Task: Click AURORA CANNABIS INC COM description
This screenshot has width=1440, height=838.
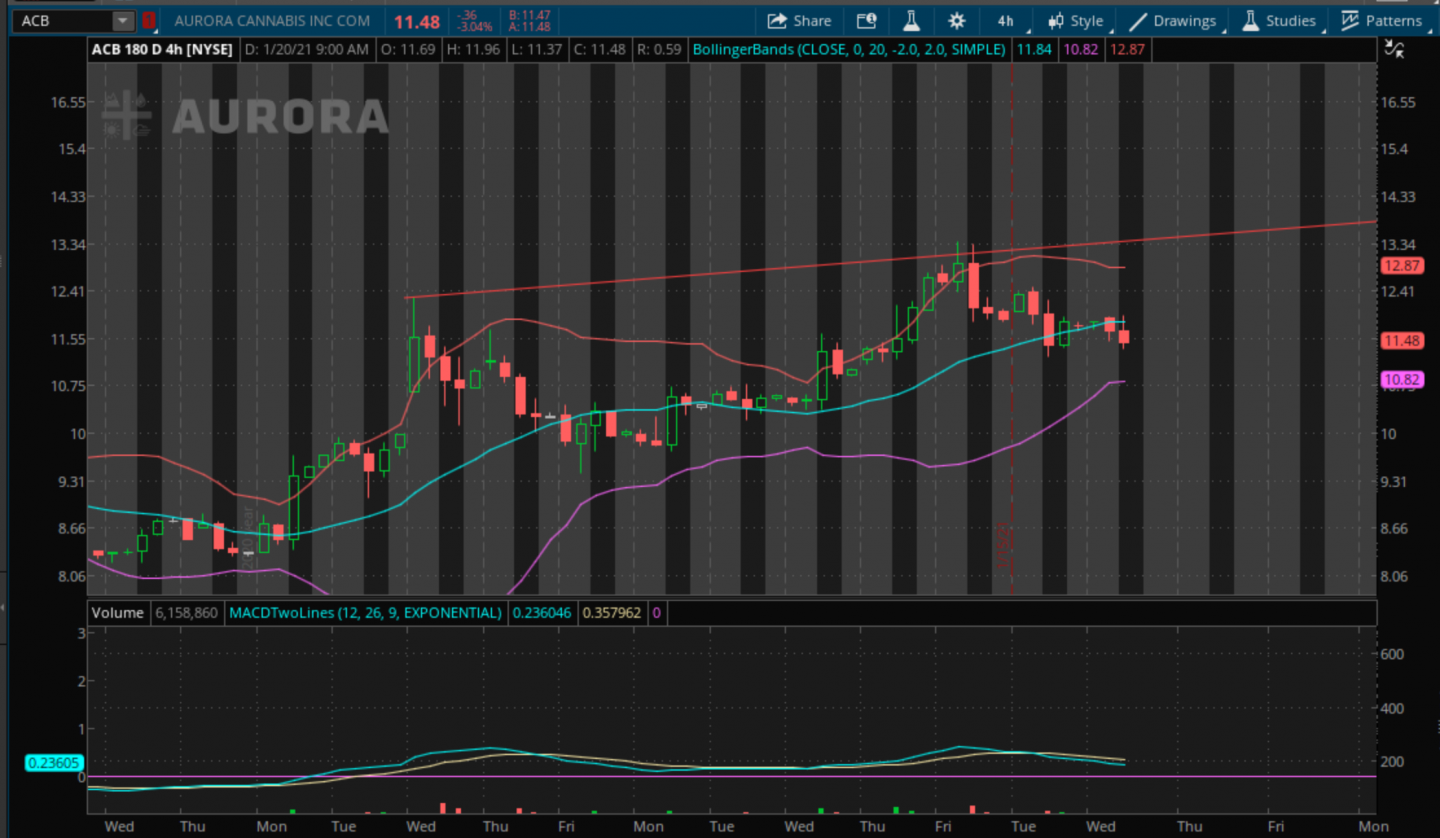Action: 272,21
